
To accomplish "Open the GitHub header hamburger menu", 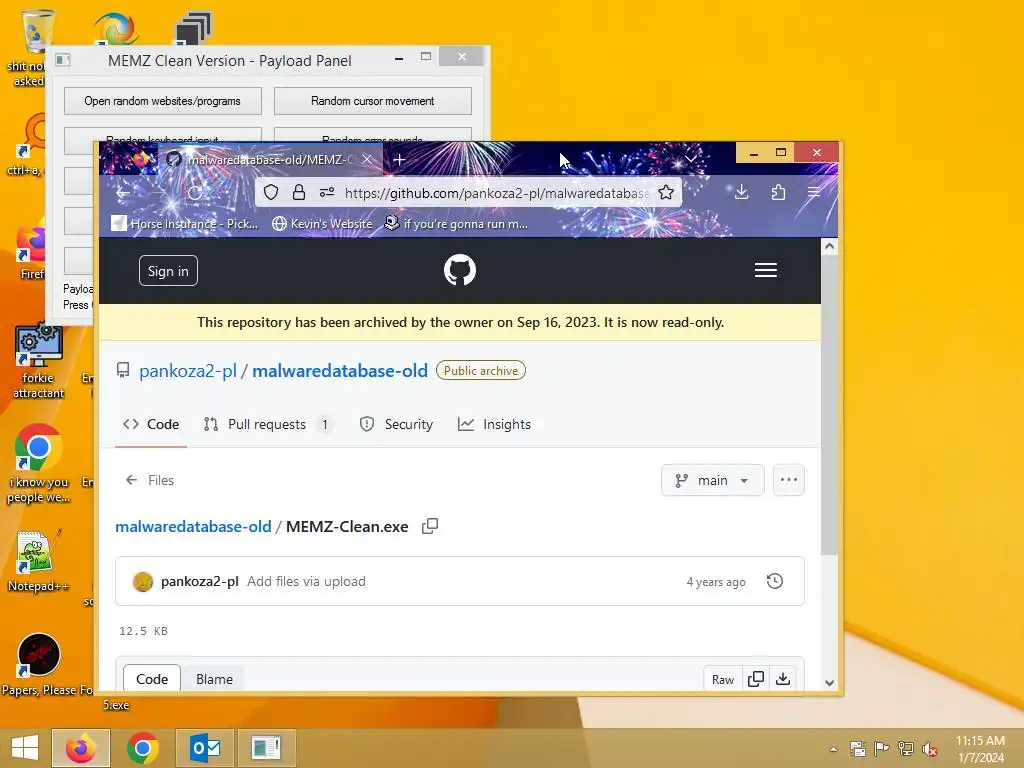I will 765,270.
